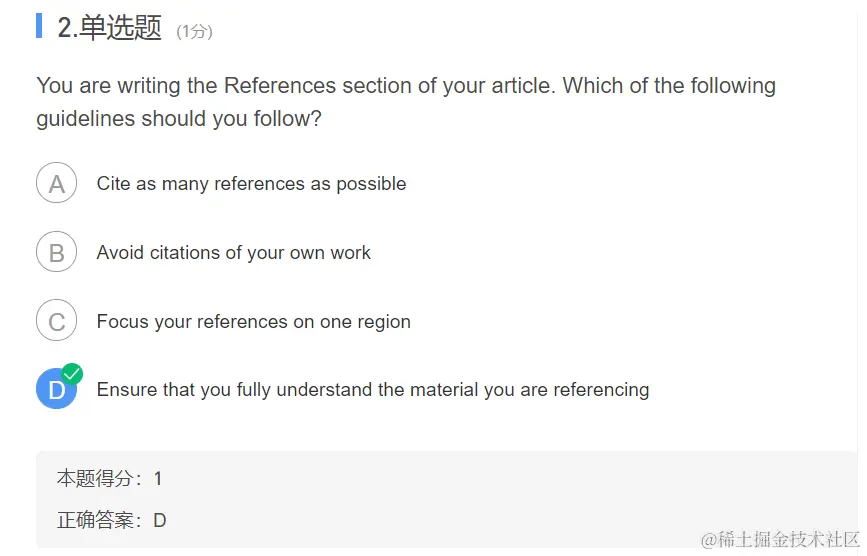Click the green checkmark badge on option D

pos(72,374)
